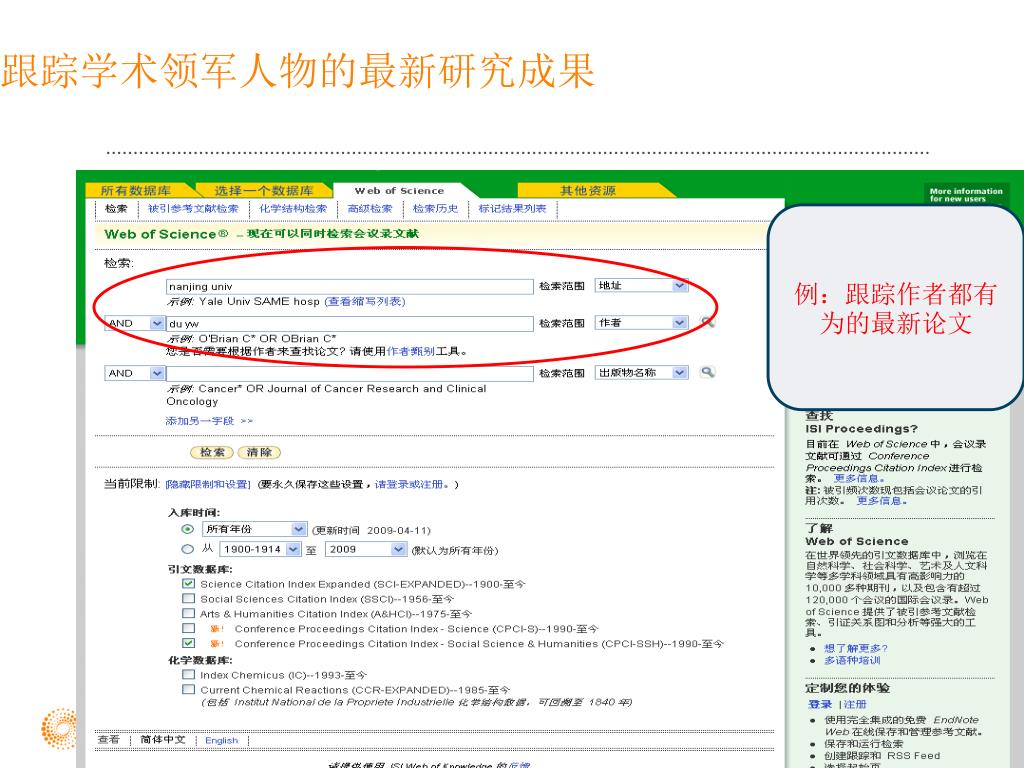This screenshot has height=768, width=1024.
Task: Open the 地址 search scope dropdown
Action: click(x=641, y=285)
